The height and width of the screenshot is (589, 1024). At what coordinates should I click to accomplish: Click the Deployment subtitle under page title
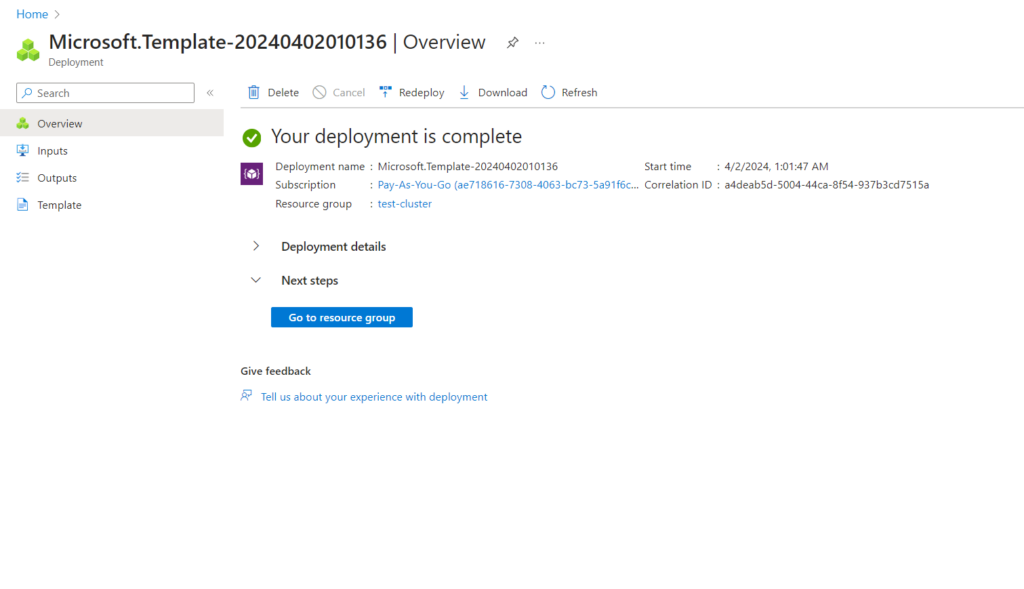(76, 62)
